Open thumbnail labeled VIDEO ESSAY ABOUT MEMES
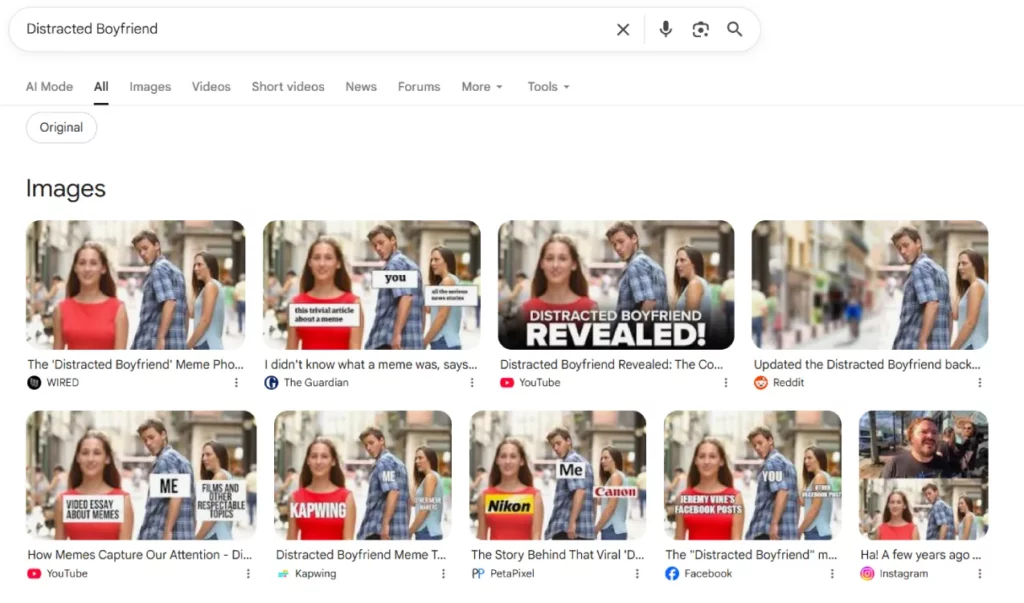Viewport: 1024px width, 603px height. (141, 475)
